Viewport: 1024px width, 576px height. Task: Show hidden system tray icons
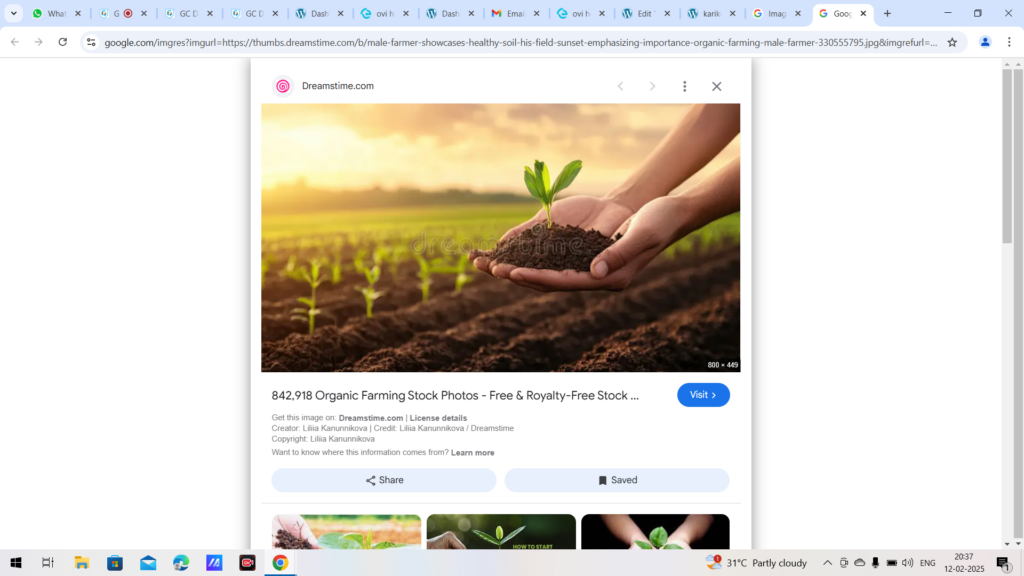827,563
